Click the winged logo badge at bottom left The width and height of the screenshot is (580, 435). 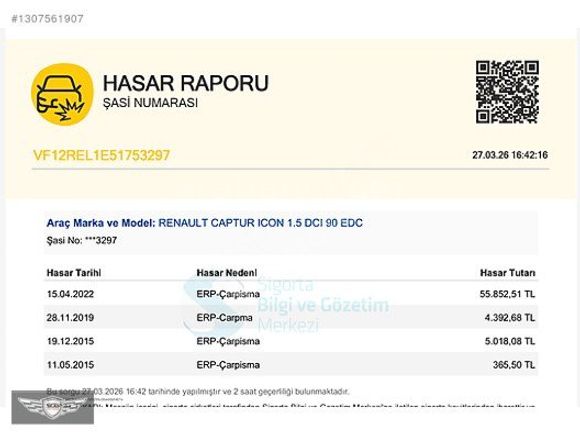[x=53, y=407]
